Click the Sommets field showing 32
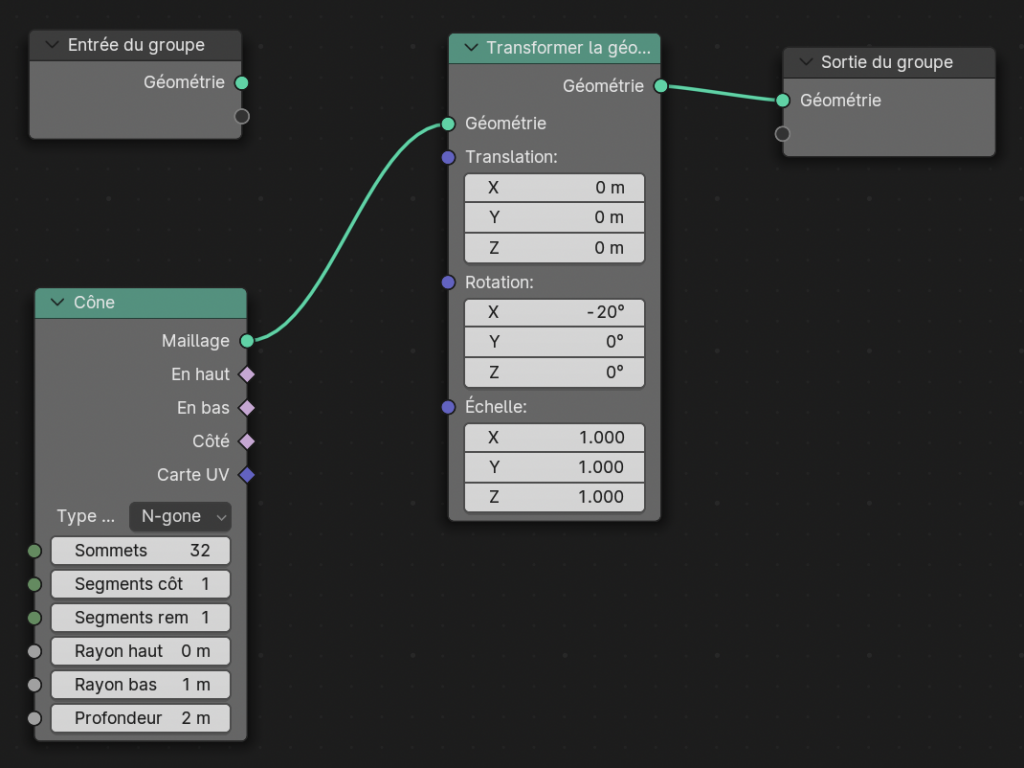Screen dimensions: 1024x768 [x=140, y=551]
